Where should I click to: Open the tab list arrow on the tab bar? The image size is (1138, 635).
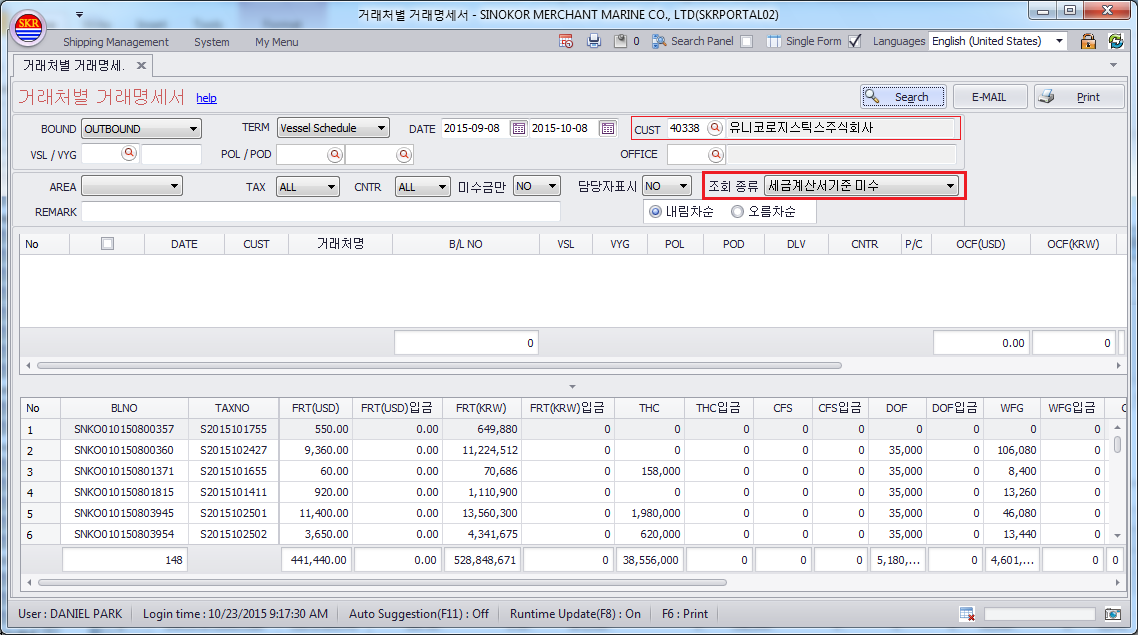pos(1113,65)
